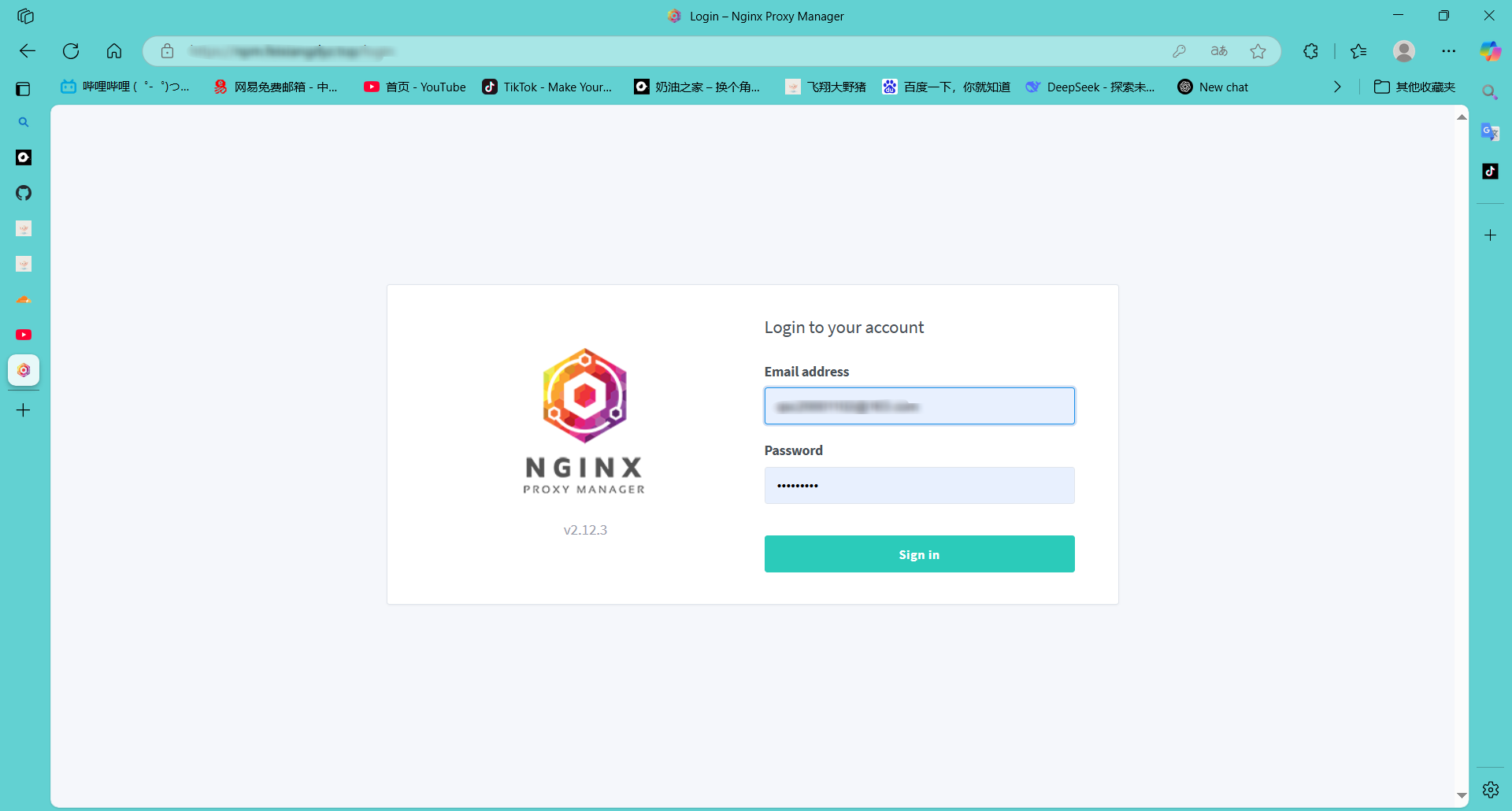Image resolution: width=1512 pixels, height=811 pixels.
Task: Open the Copilot icon in toolbar
Action: pos(1490,51)
